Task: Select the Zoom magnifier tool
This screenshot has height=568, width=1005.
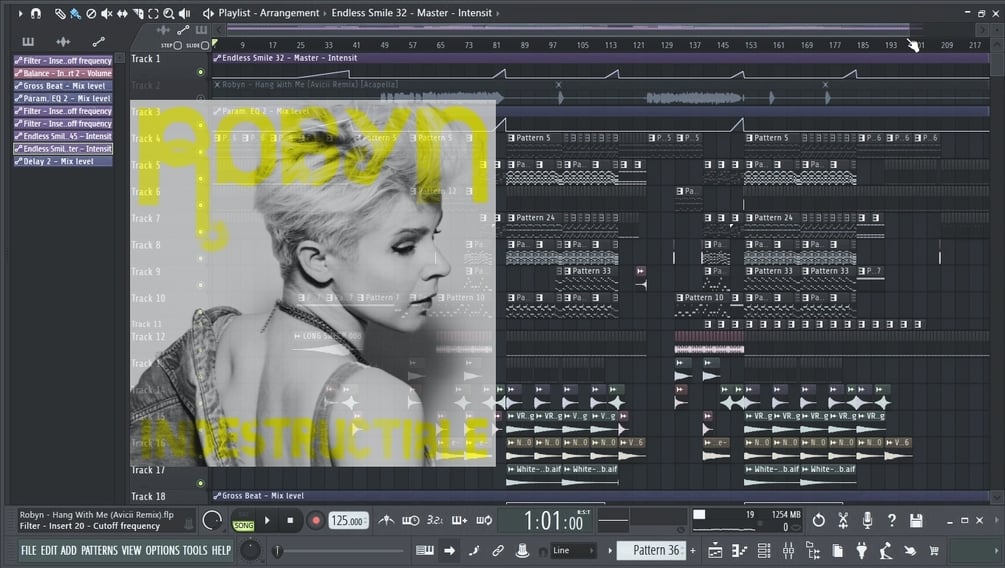Action: pos(169,13)
